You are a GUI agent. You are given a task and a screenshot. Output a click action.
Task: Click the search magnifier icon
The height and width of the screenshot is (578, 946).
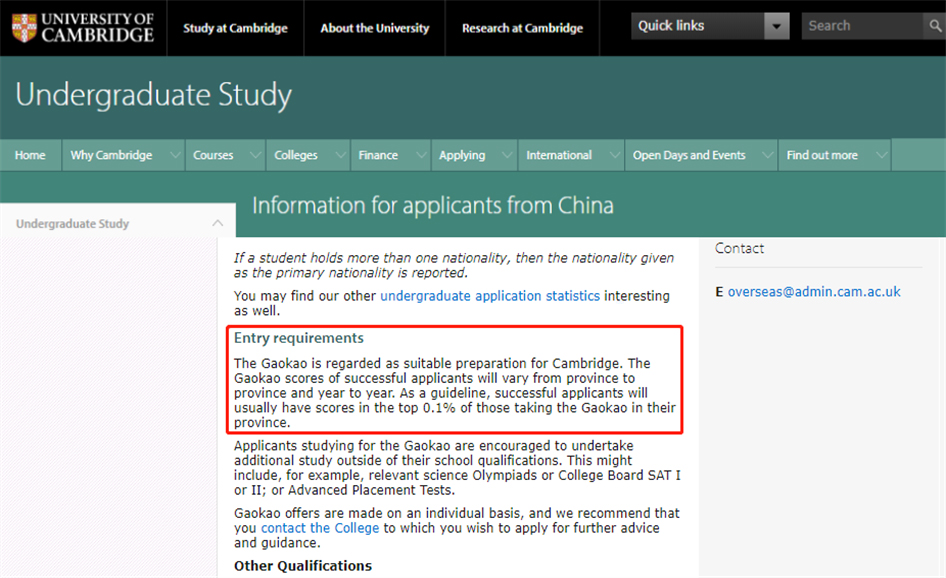(935, 26)
